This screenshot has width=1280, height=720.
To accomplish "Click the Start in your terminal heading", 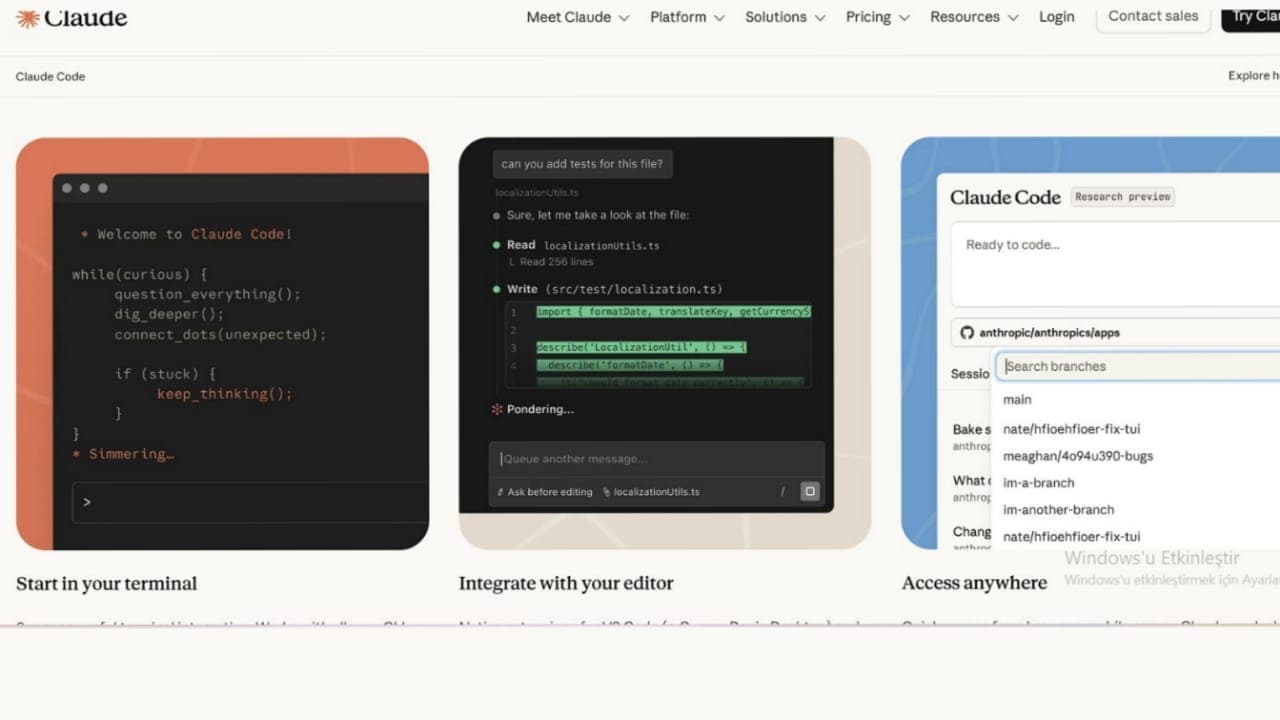I will click(107, 584).
